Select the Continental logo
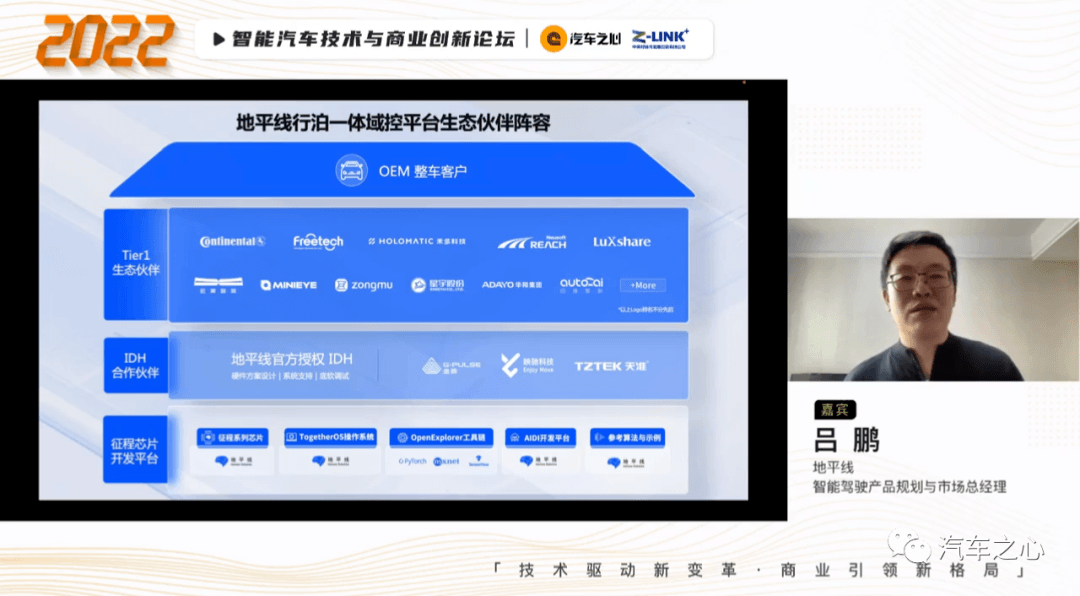Screen dimensions: 1080x596 [x=232, y=241]
